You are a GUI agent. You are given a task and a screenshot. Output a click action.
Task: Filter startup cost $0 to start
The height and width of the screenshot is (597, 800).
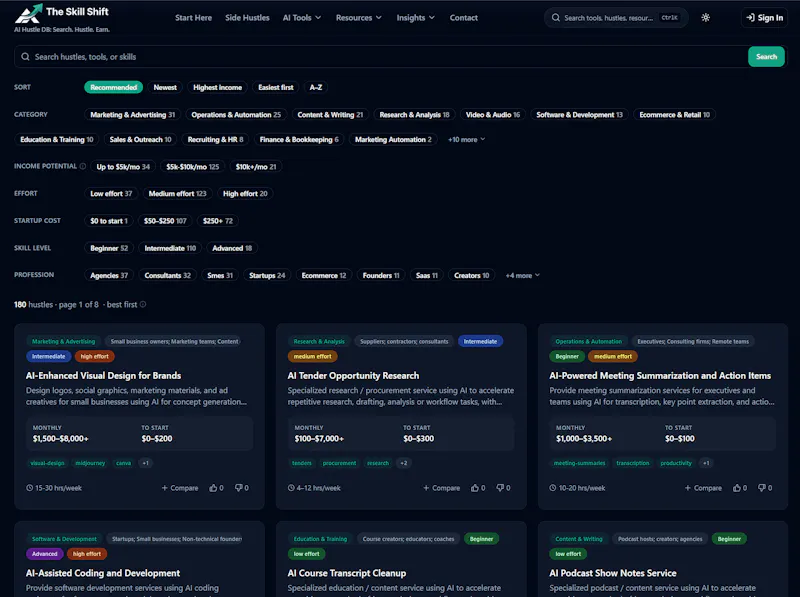click(x=109, y=221)
